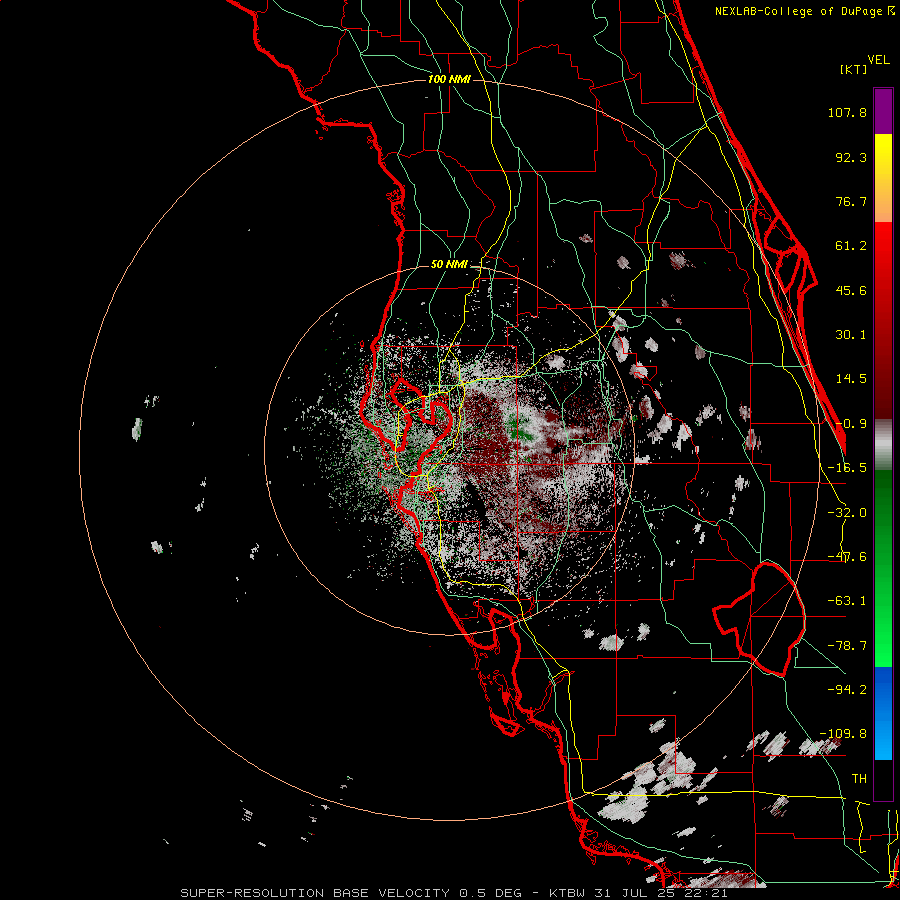The image size is (900, 900).
Task: Click the Super-Resolution Base Velocity caption
Action: coord(454,893)
